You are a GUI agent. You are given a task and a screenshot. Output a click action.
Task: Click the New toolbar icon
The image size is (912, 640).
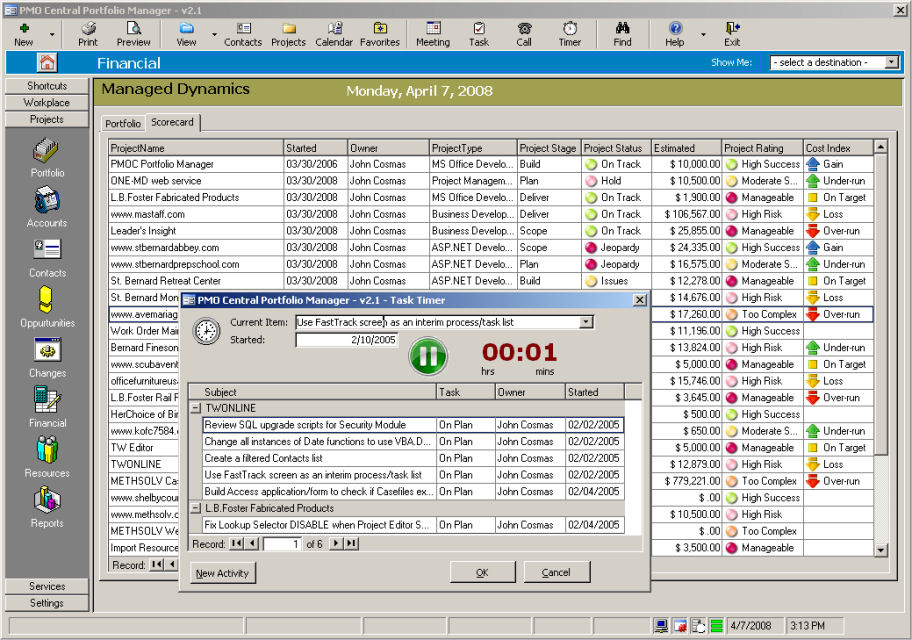click(x=24, y=34)
